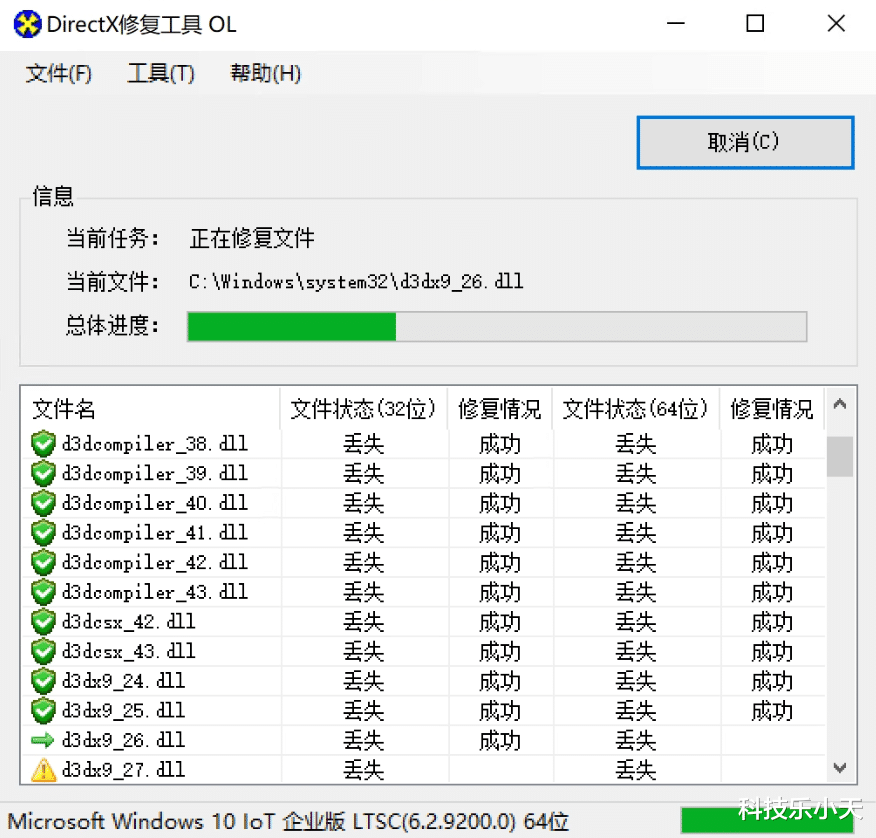
Task: Maximize the DirectX repair tool window
Action: point(755,24)
